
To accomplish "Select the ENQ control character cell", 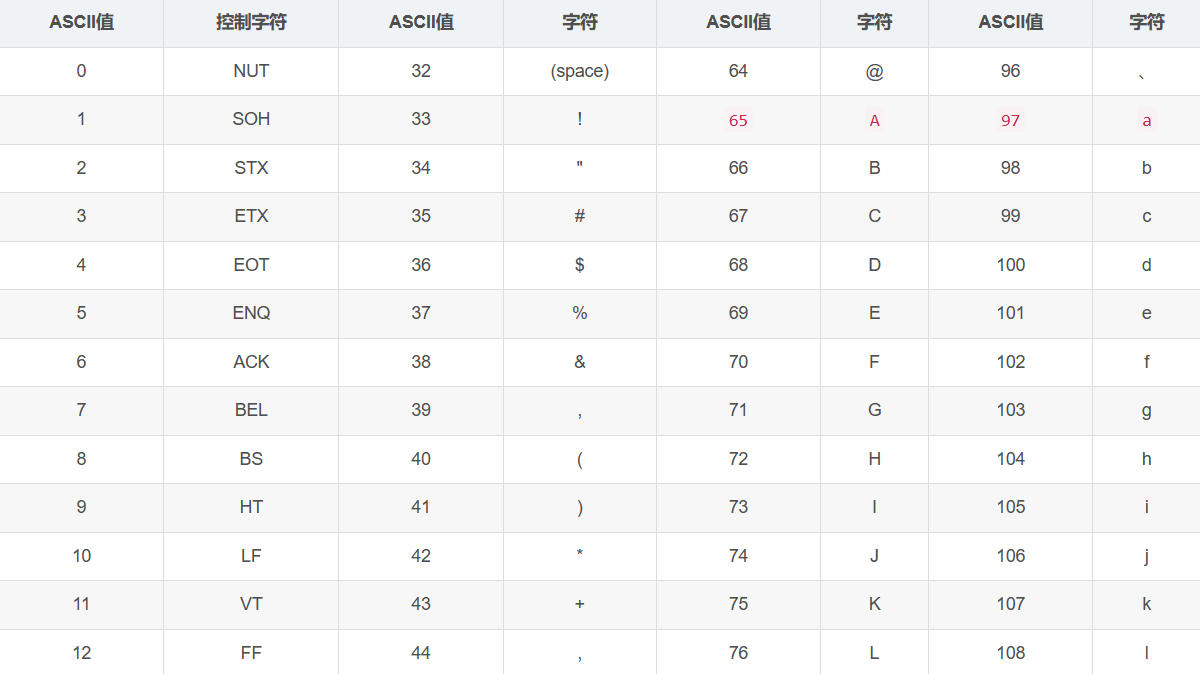I will click(x=251, y=313).
